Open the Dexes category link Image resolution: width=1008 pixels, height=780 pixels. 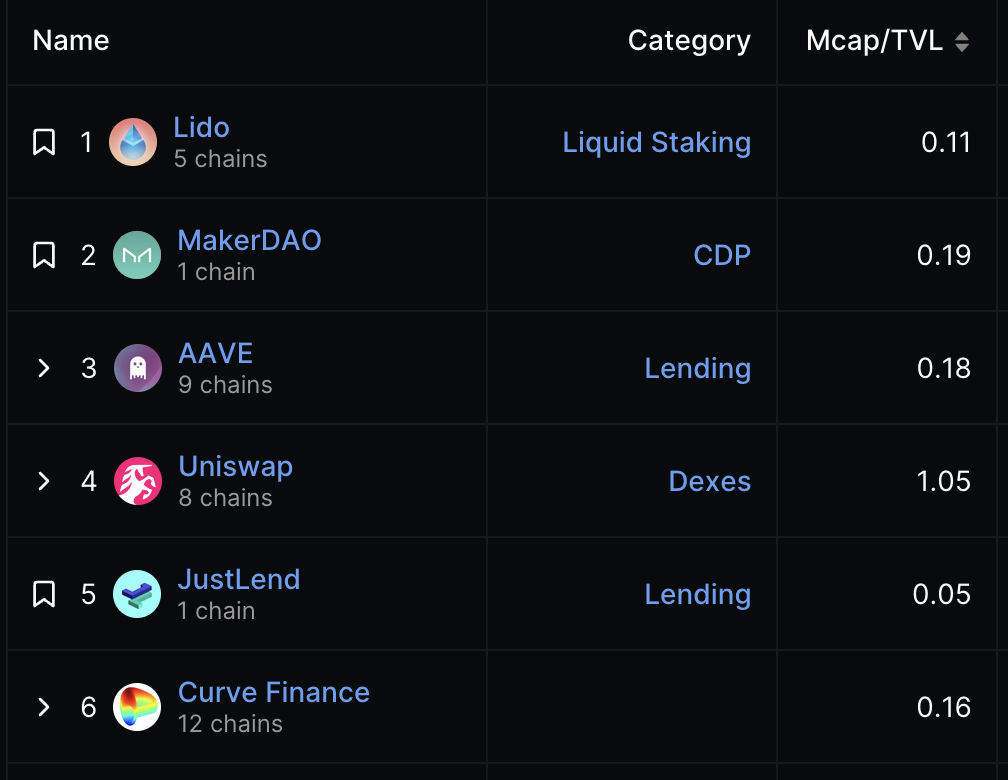click(709, 481)
